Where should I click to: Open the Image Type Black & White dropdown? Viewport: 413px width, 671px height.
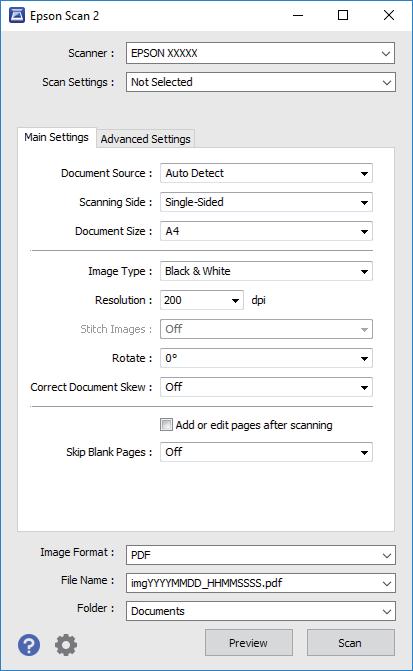tap(266, 271)
